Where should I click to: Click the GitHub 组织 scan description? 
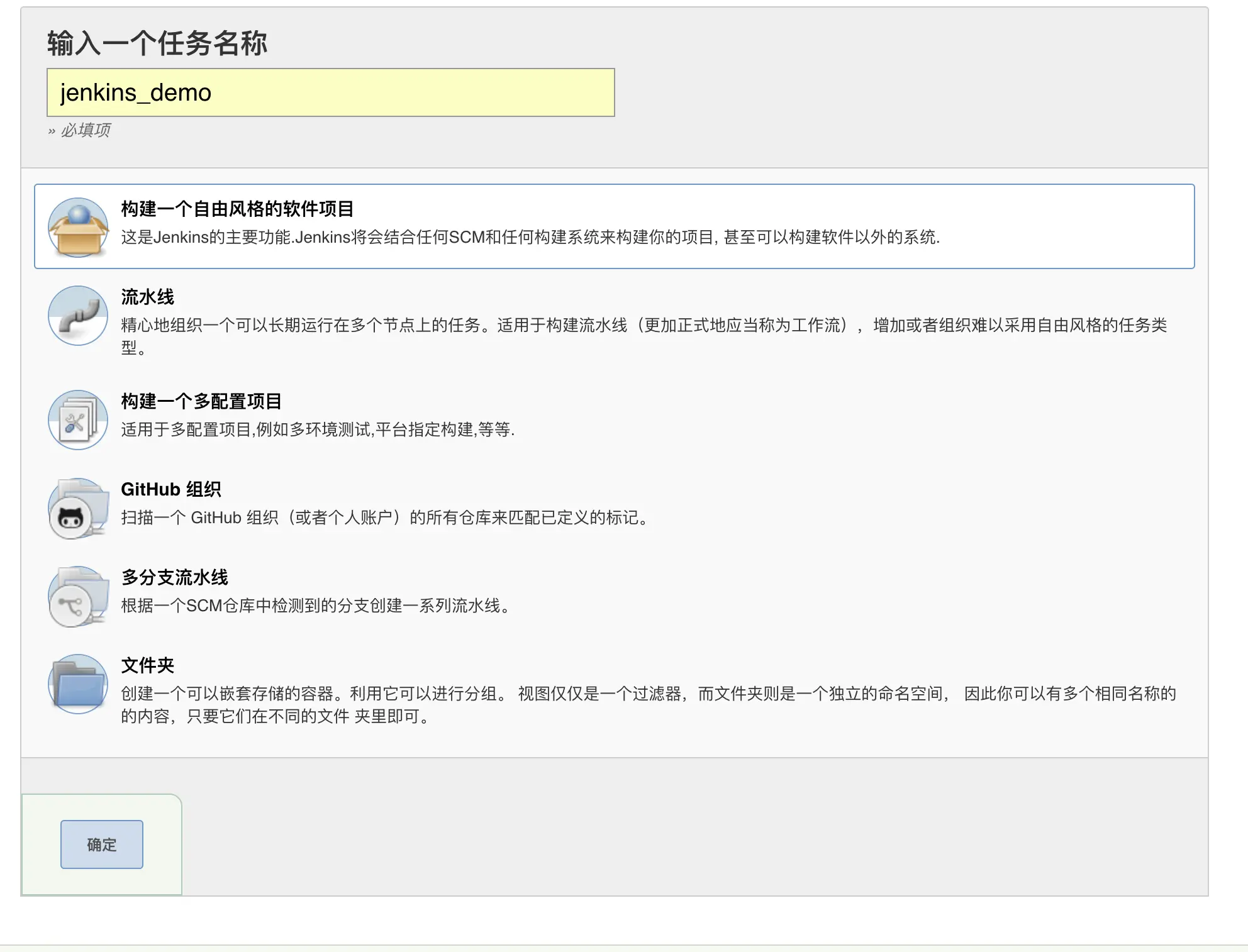coord(385,518)
